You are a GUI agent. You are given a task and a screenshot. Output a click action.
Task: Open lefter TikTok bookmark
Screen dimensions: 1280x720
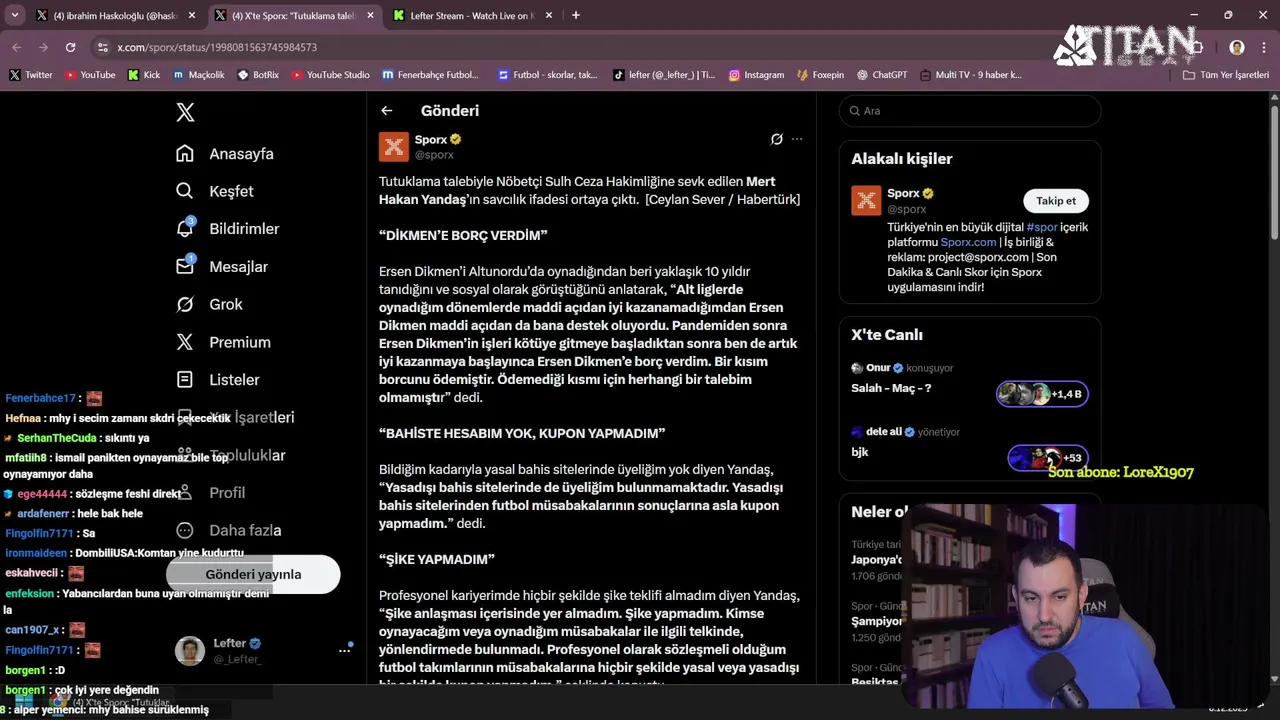click(x=664, y=75)
